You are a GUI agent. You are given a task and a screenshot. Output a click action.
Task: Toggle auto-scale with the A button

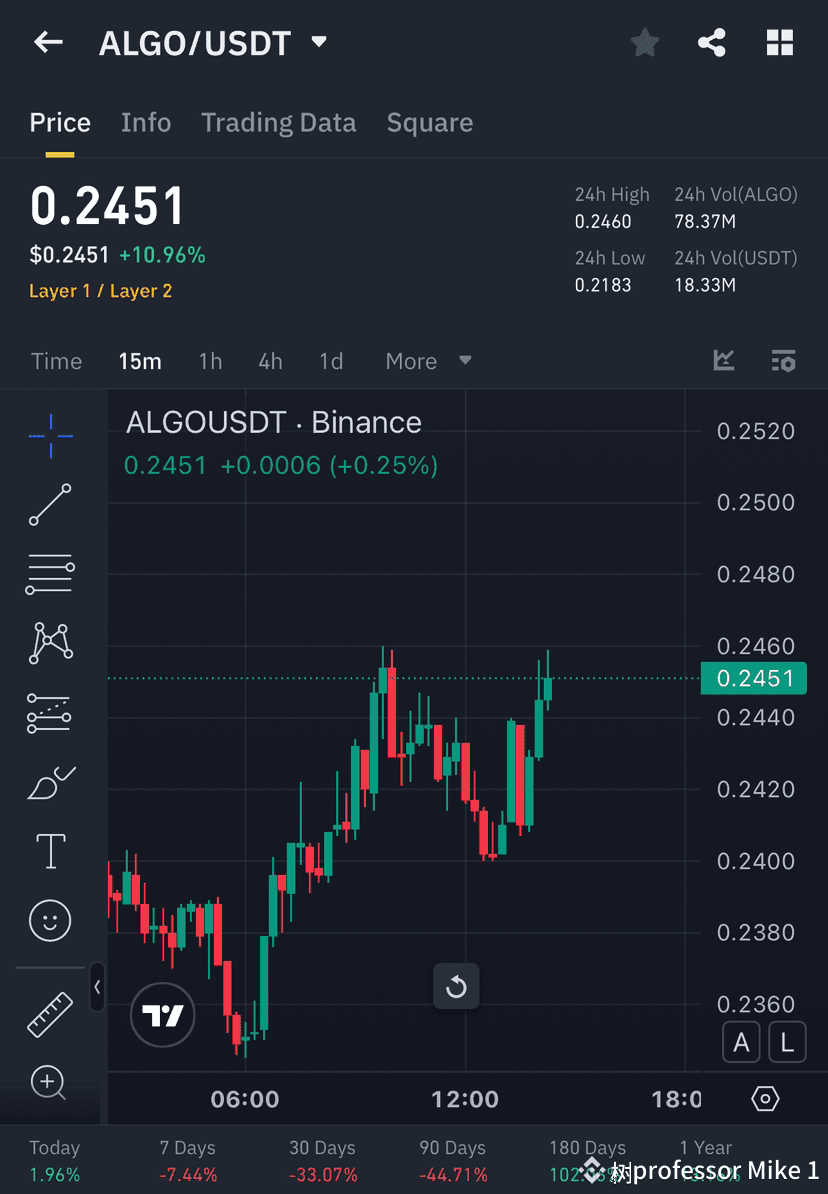(741, 1042)
